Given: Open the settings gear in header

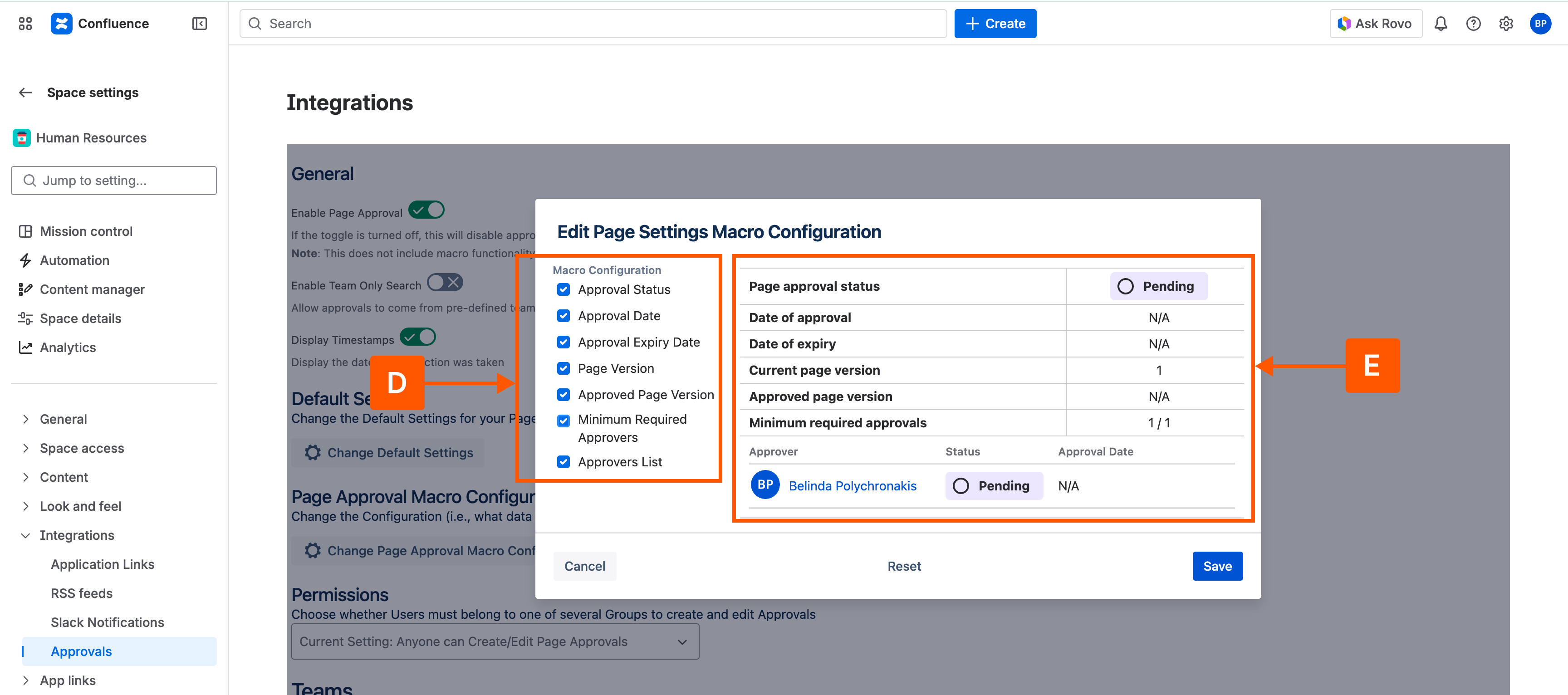Looking at the screenshot, I should 1506,24.
